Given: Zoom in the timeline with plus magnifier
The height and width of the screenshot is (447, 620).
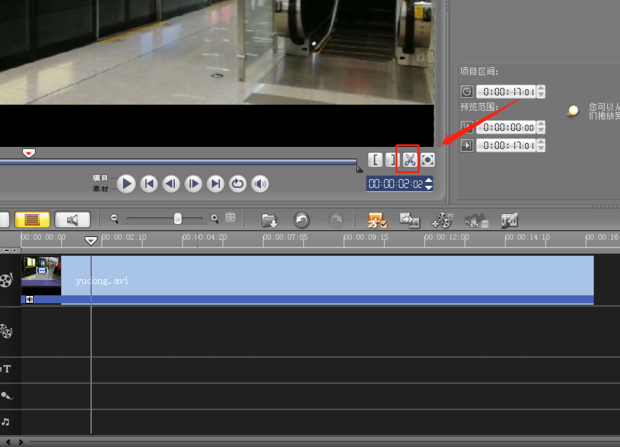Looking at the screenshot, I should (214, 218).
